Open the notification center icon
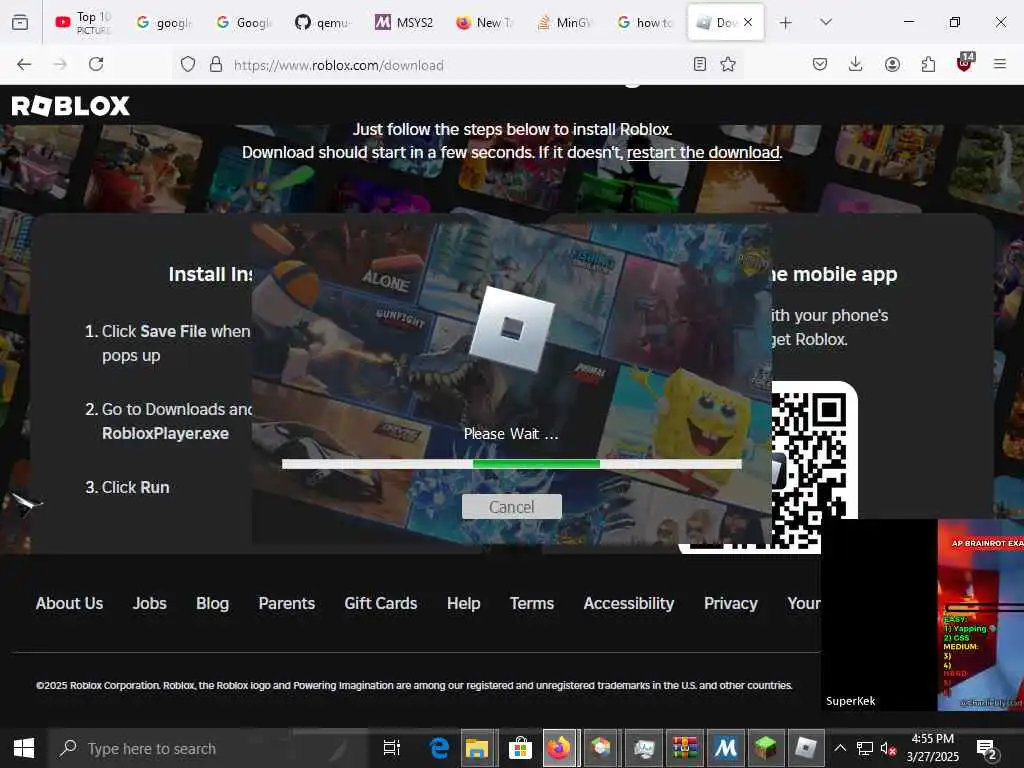This screenshot has width=1024, height=768. [985, 750]
